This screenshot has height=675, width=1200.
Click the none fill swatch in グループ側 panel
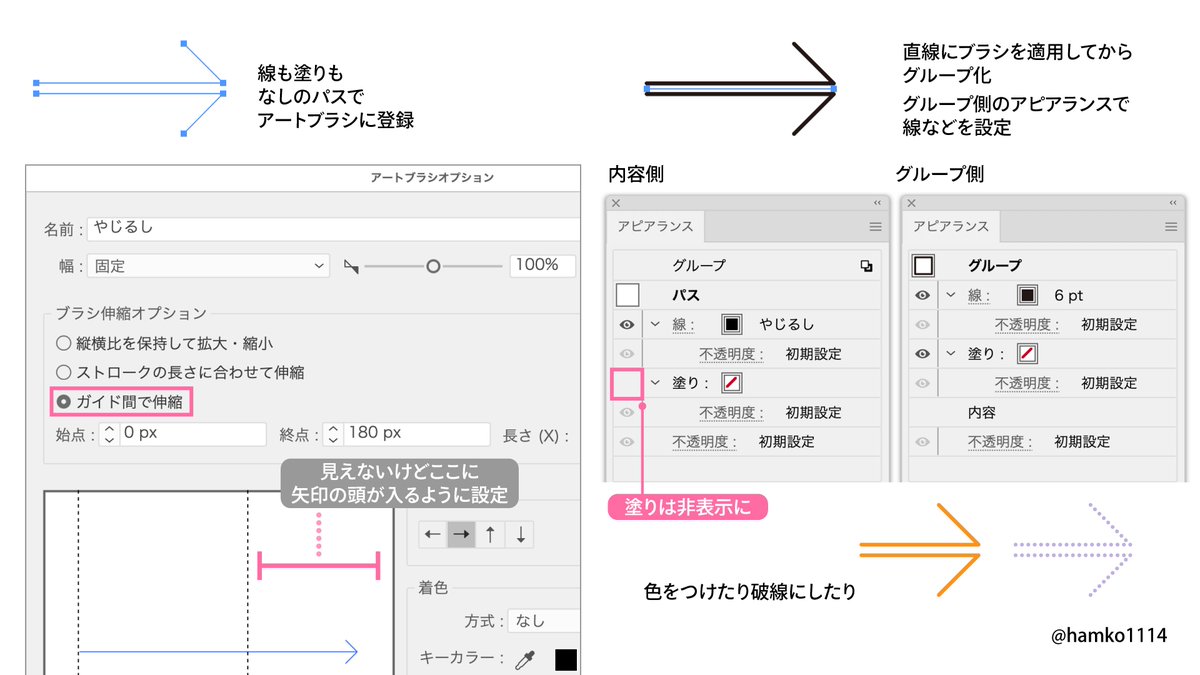coord(1028,354)
